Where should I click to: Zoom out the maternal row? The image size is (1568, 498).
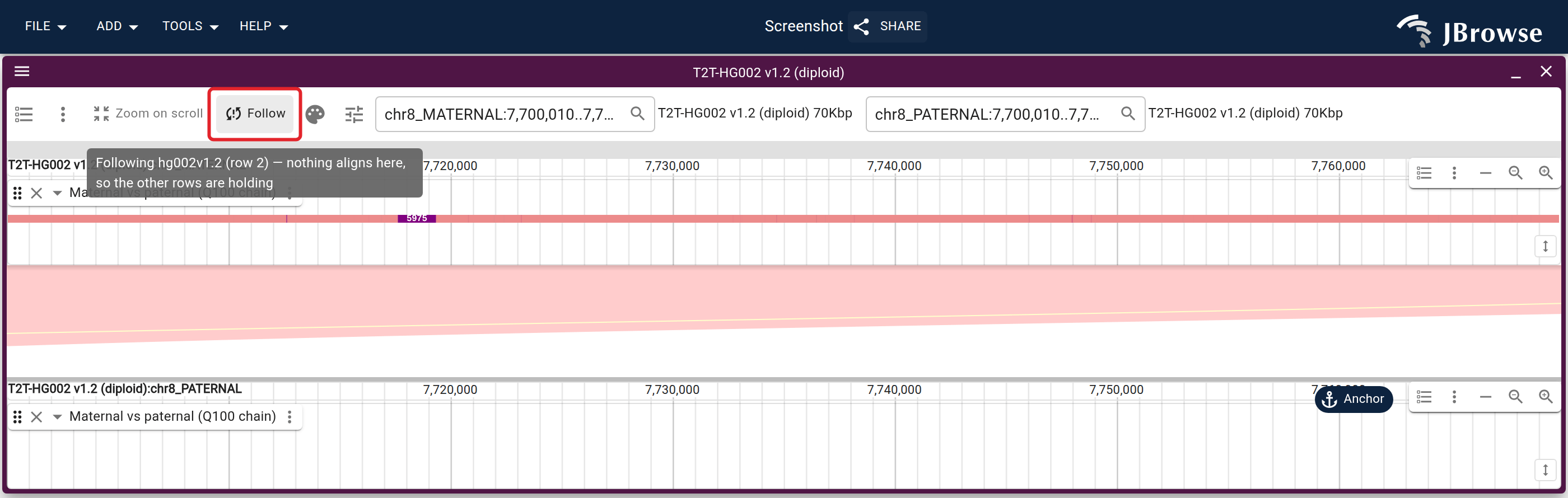tap(1516, 173)
